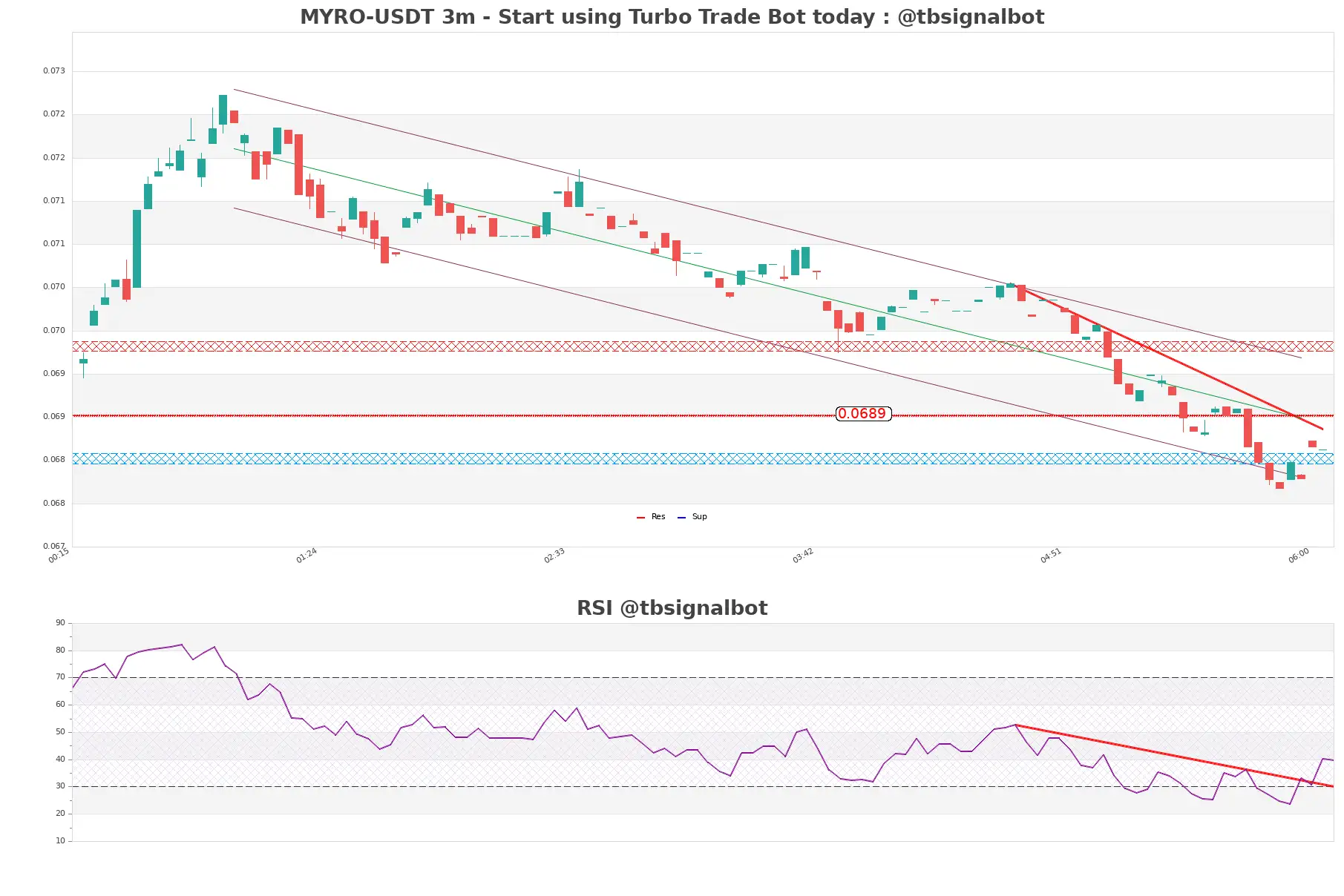Click the RSI axis value 90
Viewport: 1344px width, 896px height.
60,622
